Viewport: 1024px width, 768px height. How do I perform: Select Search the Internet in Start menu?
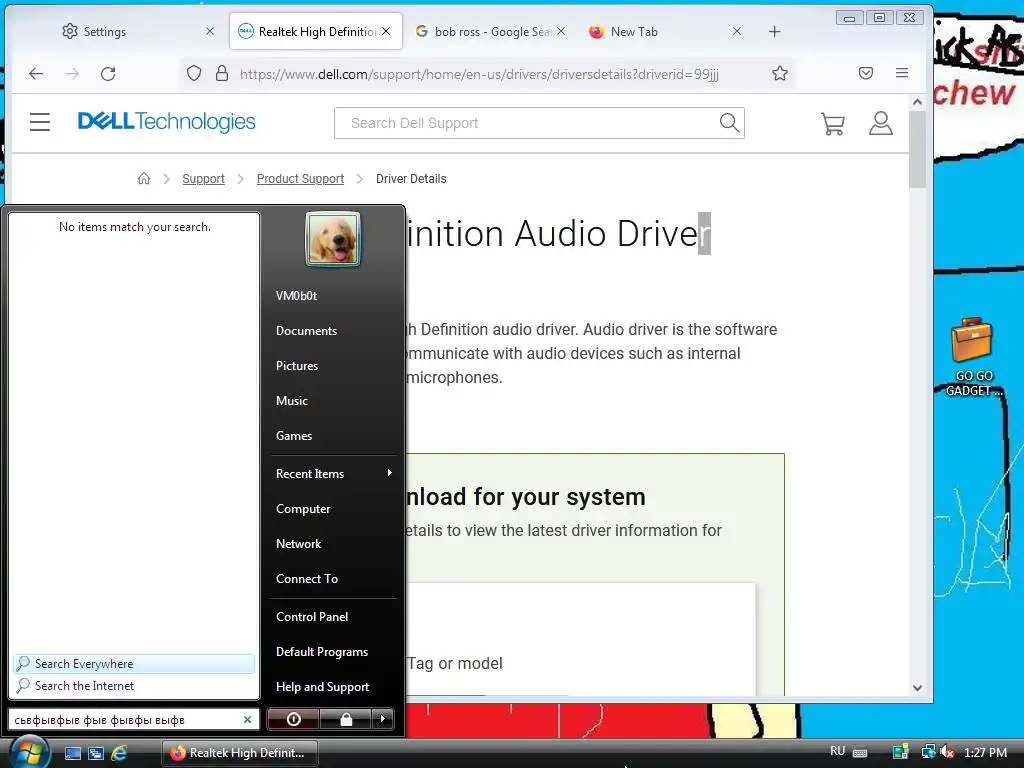tap(134, 686)
